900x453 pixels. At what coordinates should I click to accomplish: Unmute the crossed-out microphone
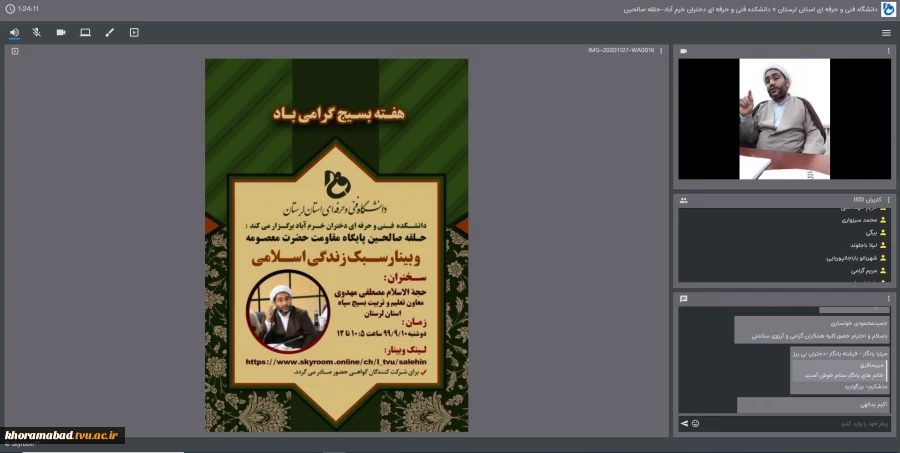37,33
